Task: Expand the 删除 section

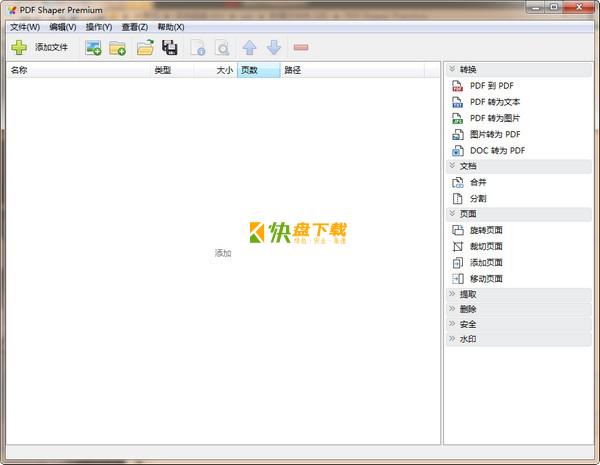Action: pyautogui.click(x=519, y=309)
